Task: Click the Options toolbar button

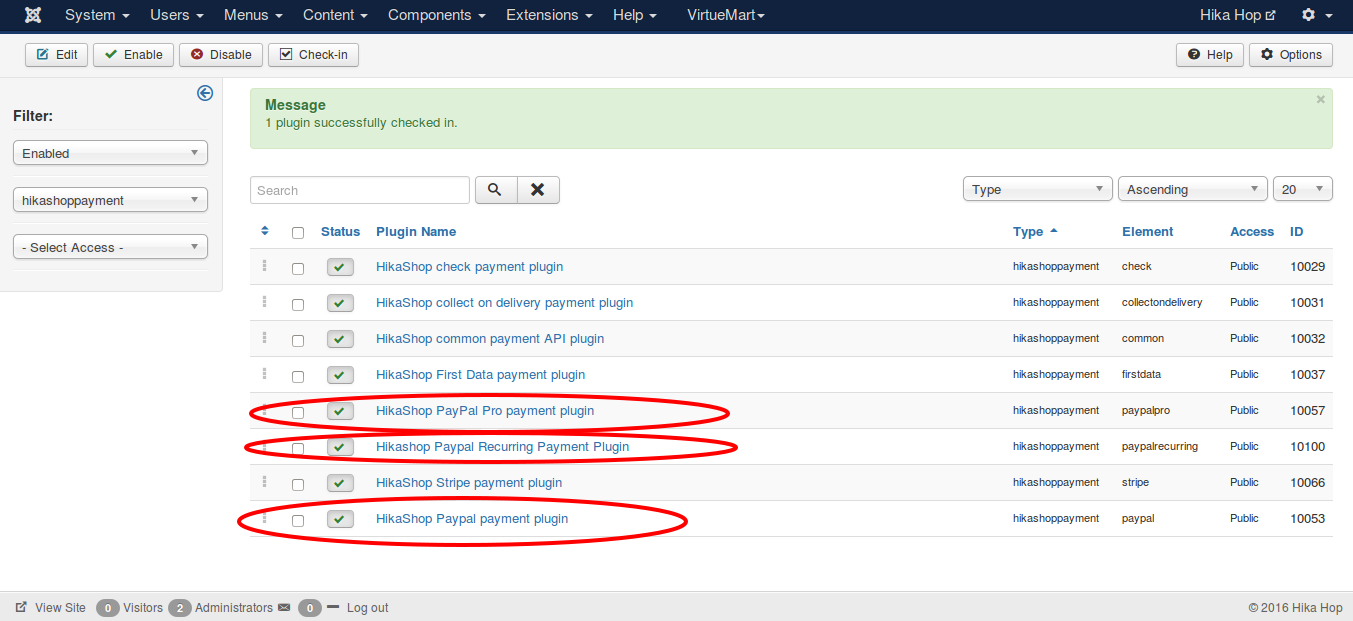Action: [x=1291, y=55]
